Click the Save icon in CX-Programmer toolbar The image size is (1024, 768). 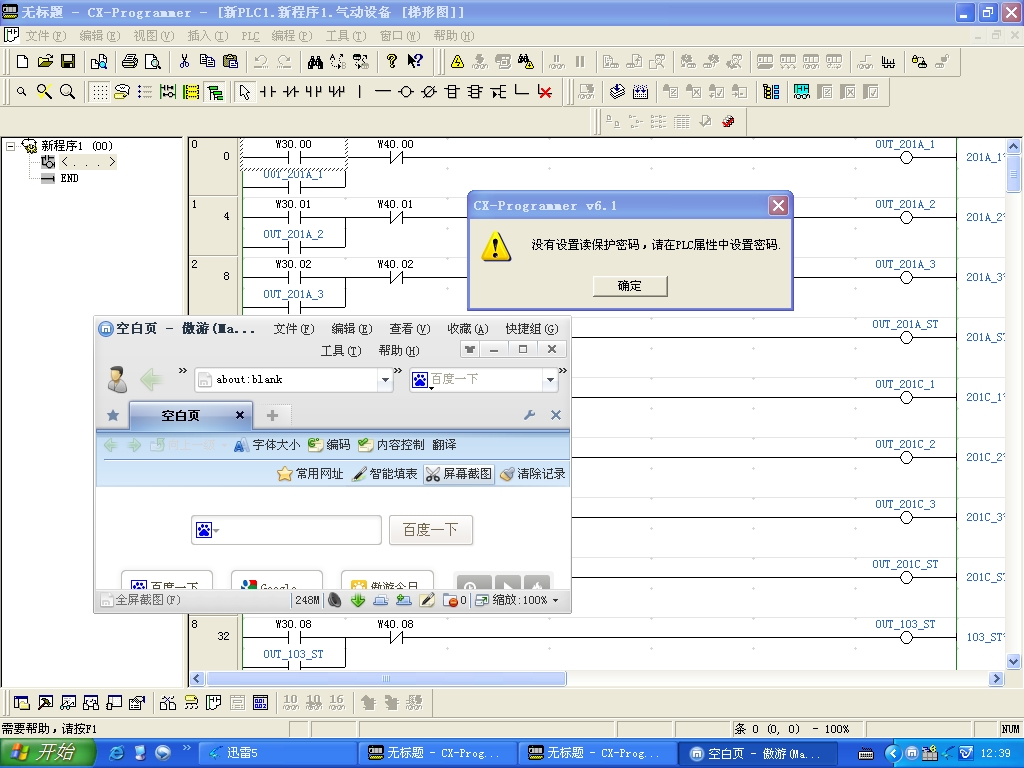pos(68,61)
